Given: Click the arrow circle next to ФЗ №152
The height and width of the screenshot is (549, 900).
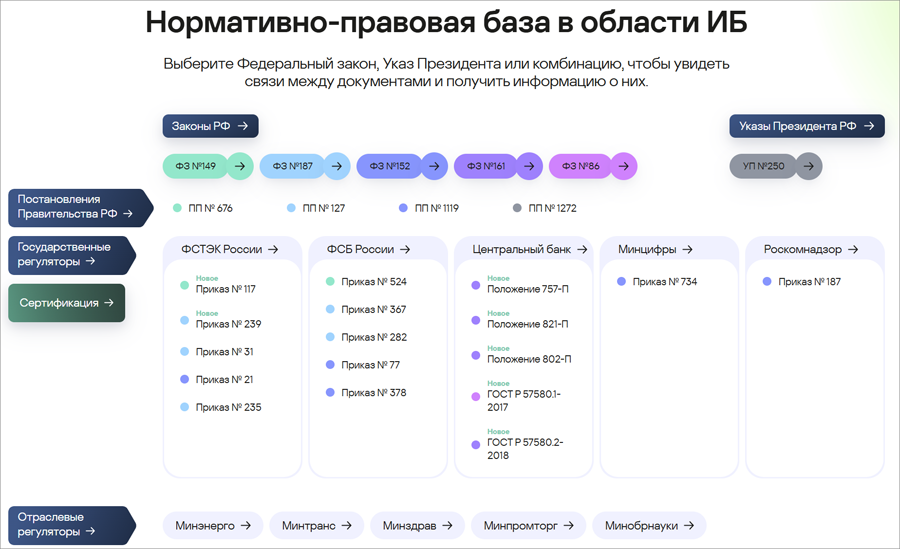Looking at the screenshot, I should click(x=435, y=166).
